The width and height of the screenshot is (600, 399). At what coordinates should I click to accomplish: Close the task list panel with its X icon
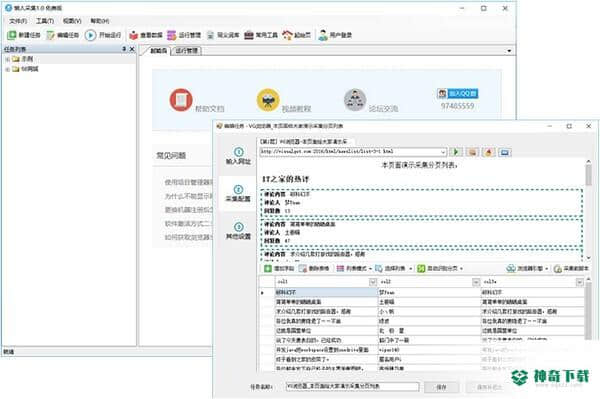coord(132,49)
